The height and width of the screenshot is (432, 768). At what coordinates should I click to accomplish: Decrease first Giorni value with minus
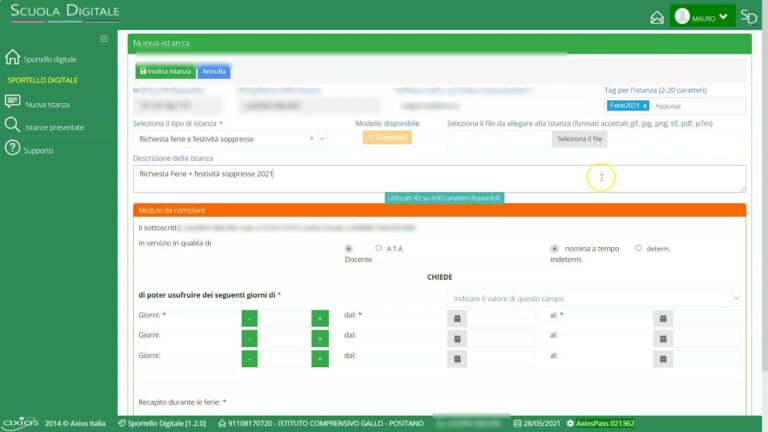click(x=249, y=318)
